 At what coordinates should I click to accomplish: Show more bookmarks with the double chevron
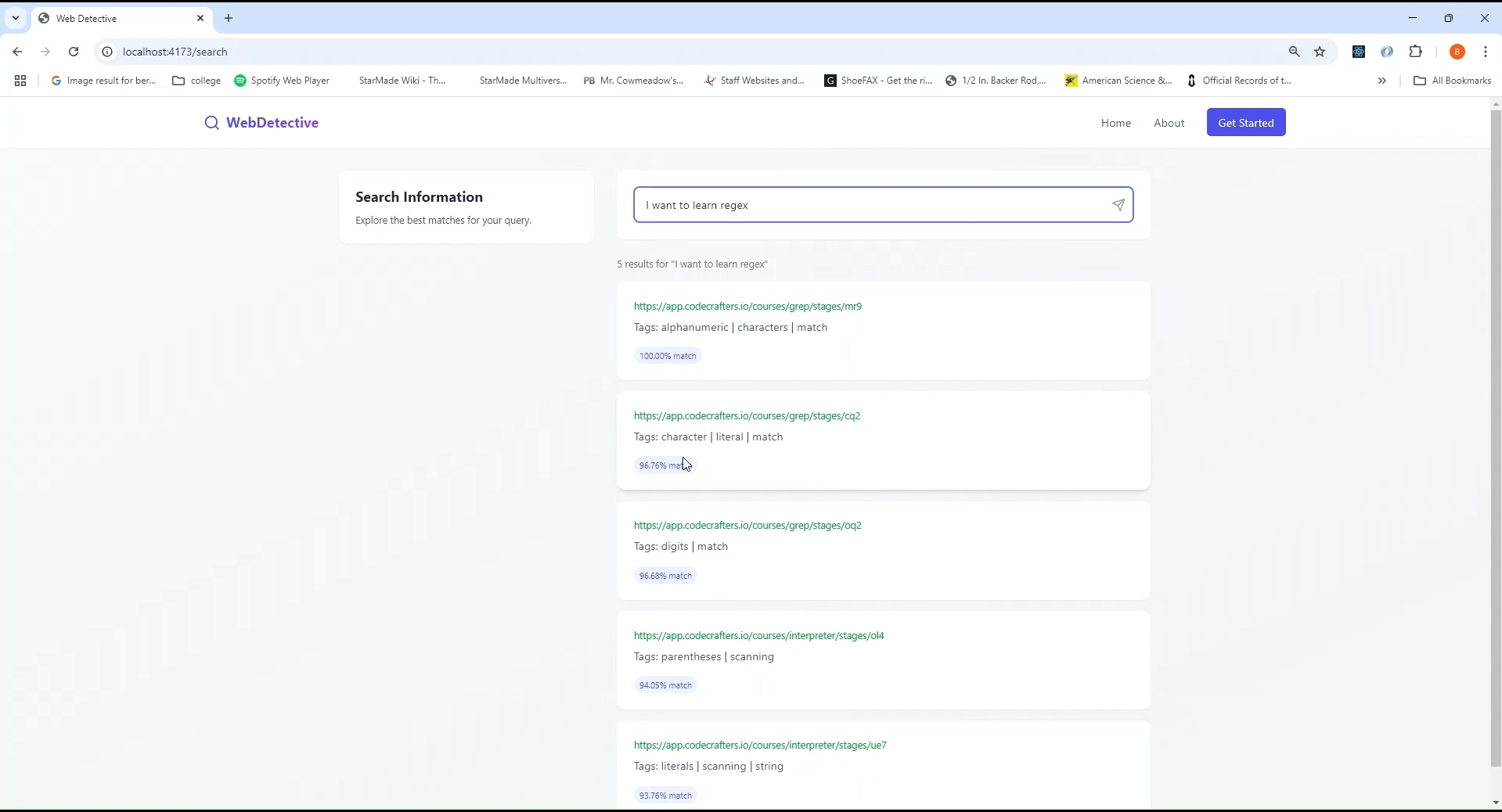(x=1382, y=81)
